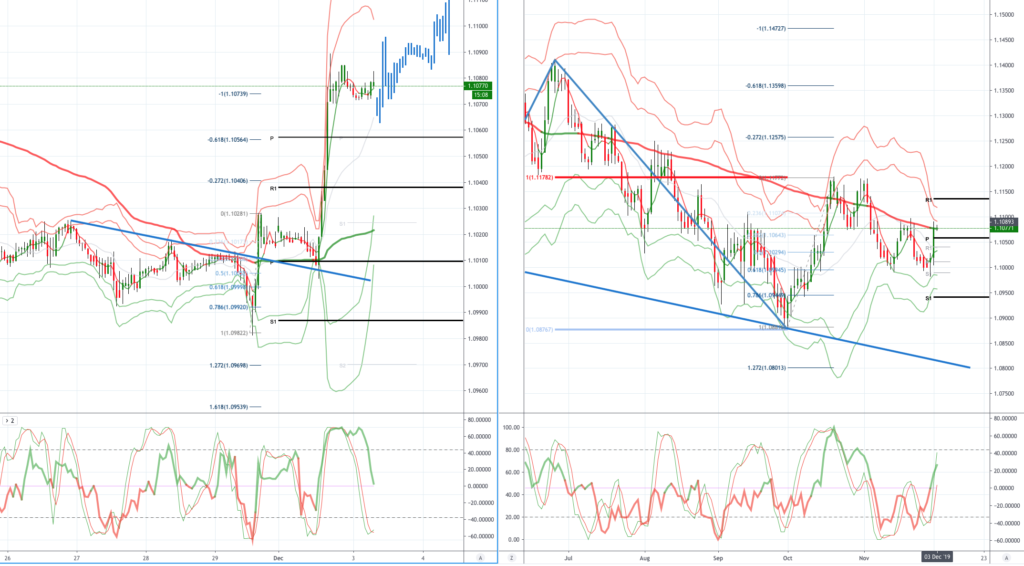Select the P pivot label on left chart
The image size is (1024, 566).
pos(272,138)
